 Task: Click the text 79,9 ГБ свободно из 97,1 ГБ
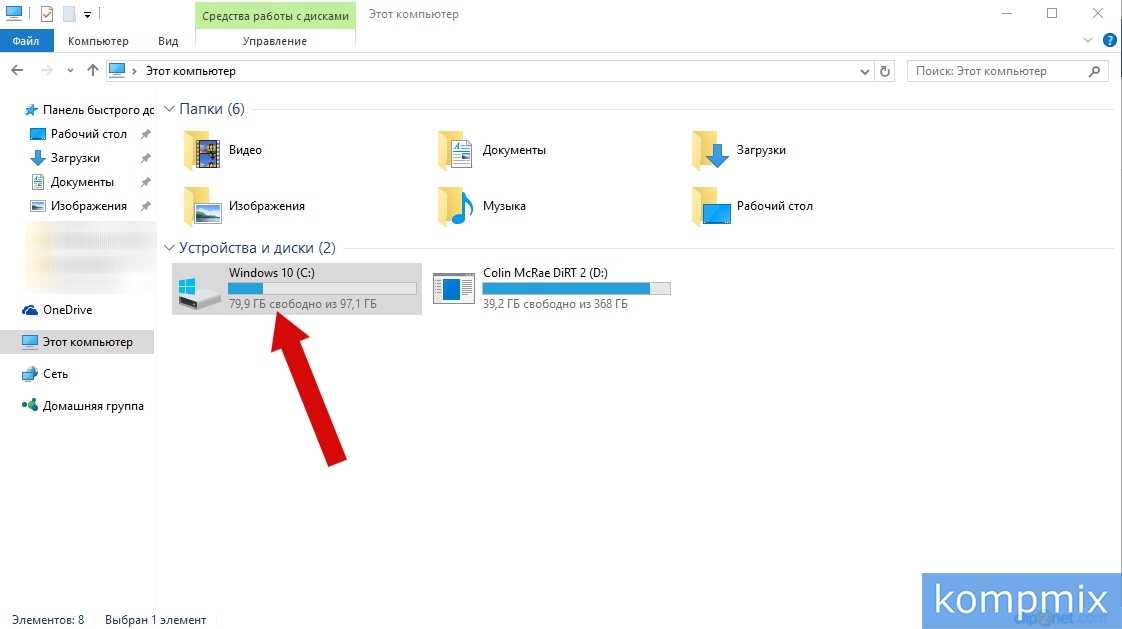point(303,304)
